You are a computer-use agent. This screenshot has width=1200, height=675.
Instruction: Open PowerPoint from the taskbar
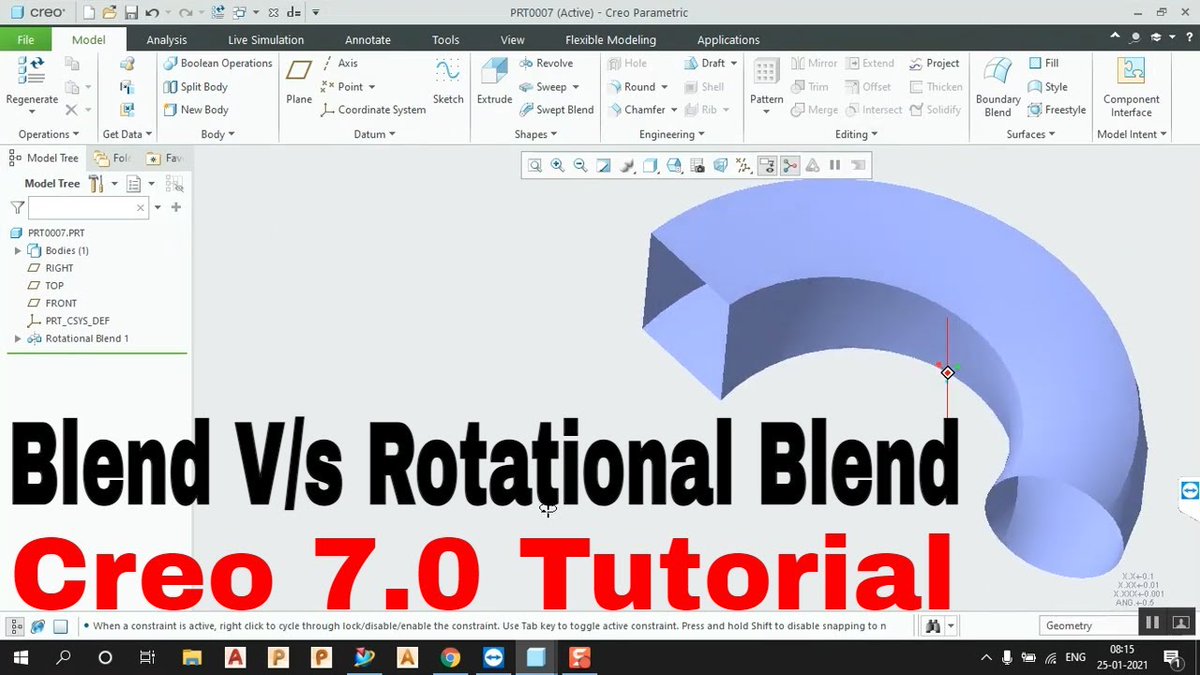[x=320, y=657]
